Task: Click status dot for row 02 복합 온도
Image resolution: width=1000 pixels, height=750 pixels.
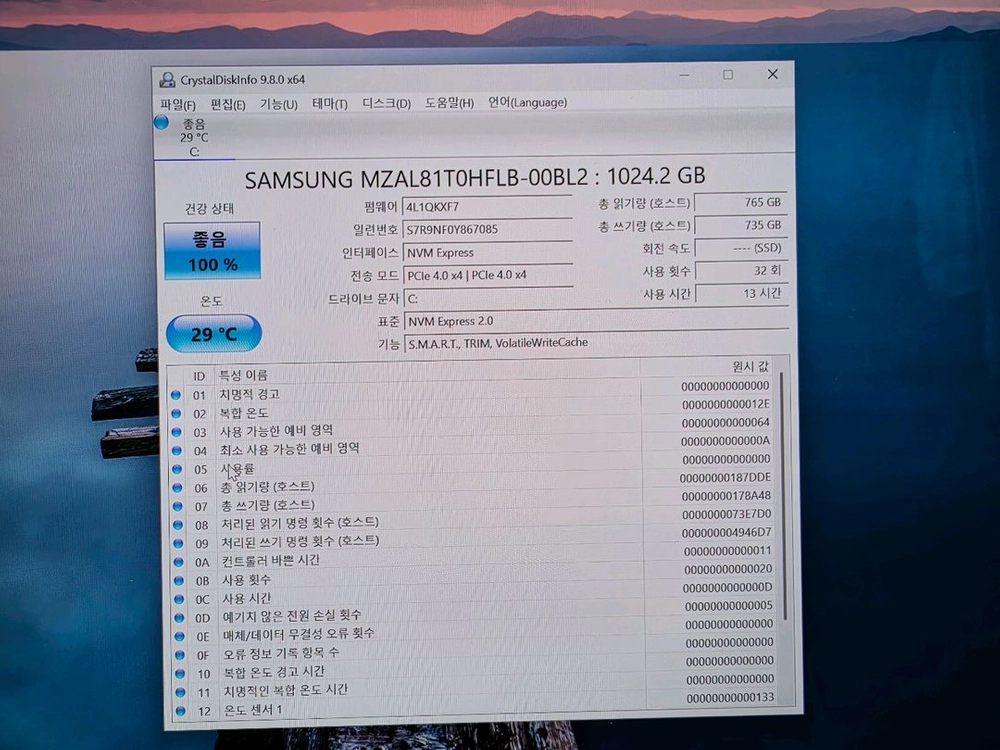Action: pos(177,414)
